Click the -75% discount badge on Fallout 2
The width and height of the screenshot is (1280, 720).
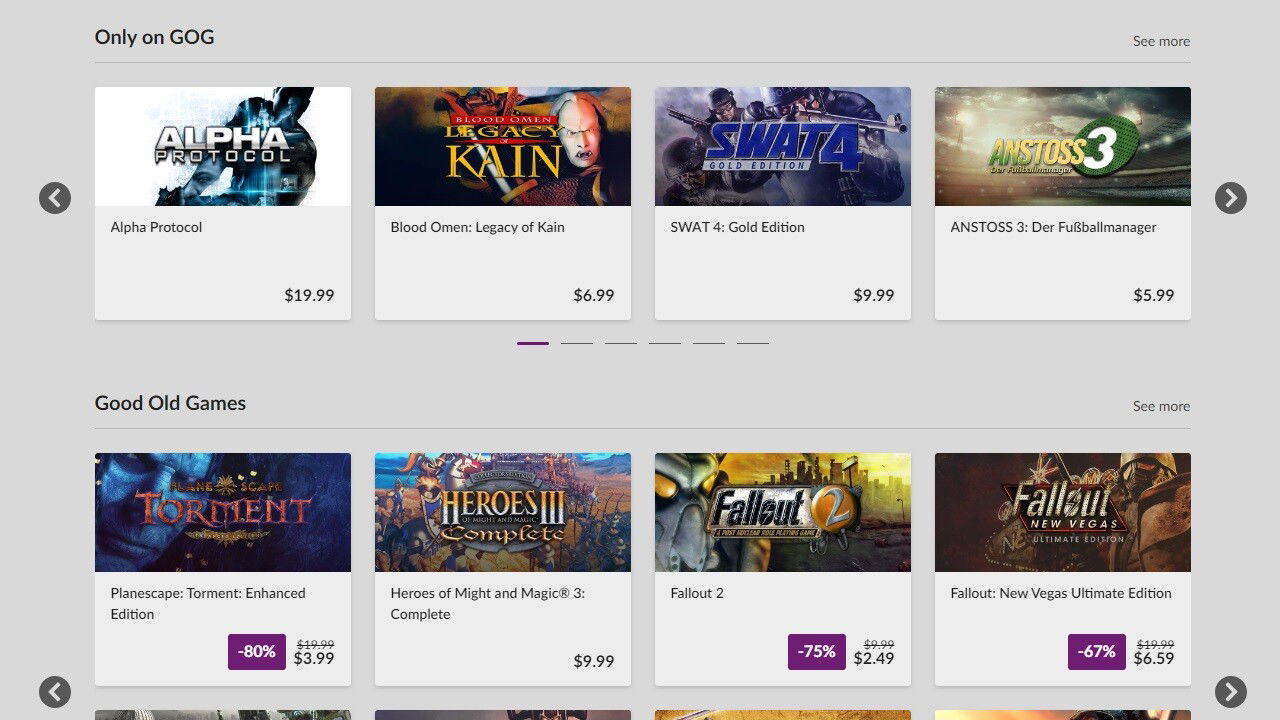tap(817, 651)
